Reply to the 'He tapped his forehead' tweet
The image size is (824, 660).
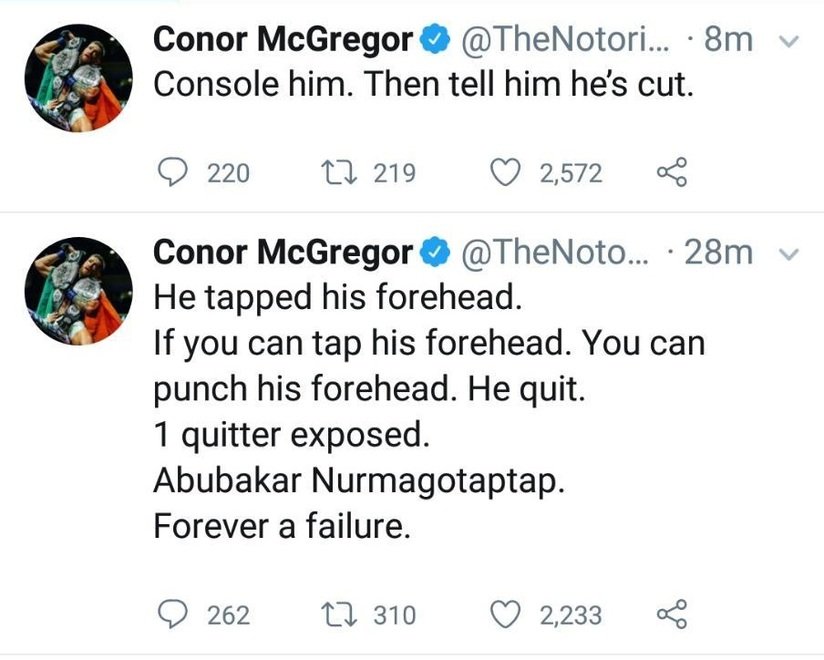click(x=177, y=613)
